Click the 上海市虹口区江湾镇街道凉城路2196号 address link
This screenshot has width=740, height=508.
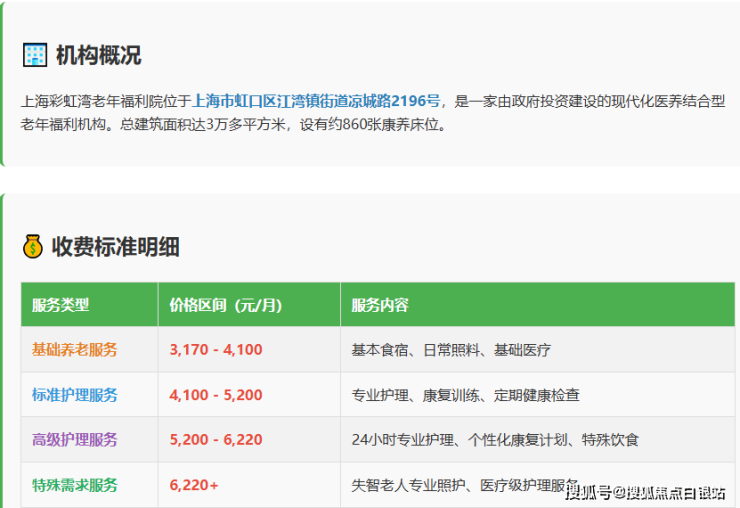click(316, 101)
